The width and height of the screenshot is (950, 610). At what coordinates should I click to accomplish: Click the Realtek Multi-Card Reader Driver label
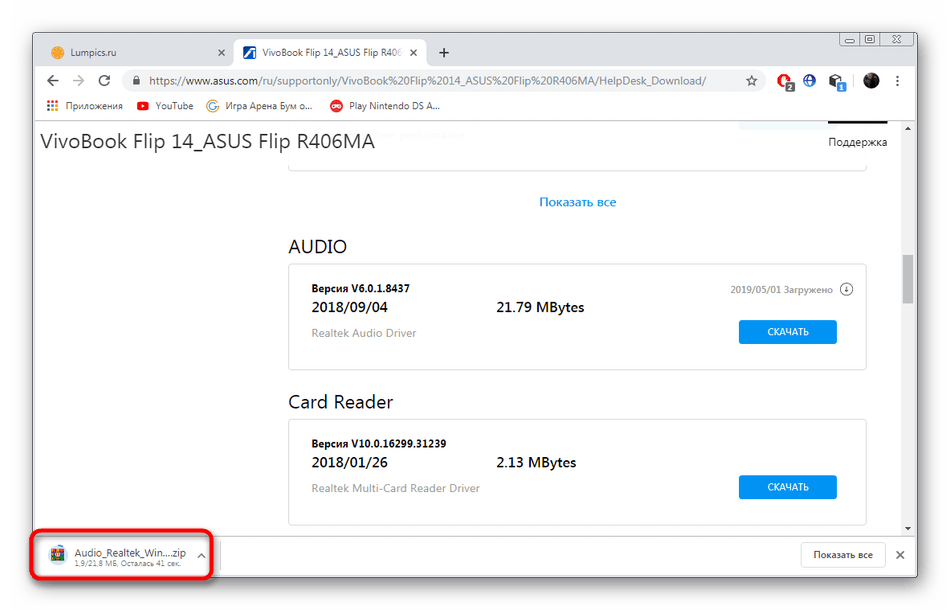coord(395,488)
